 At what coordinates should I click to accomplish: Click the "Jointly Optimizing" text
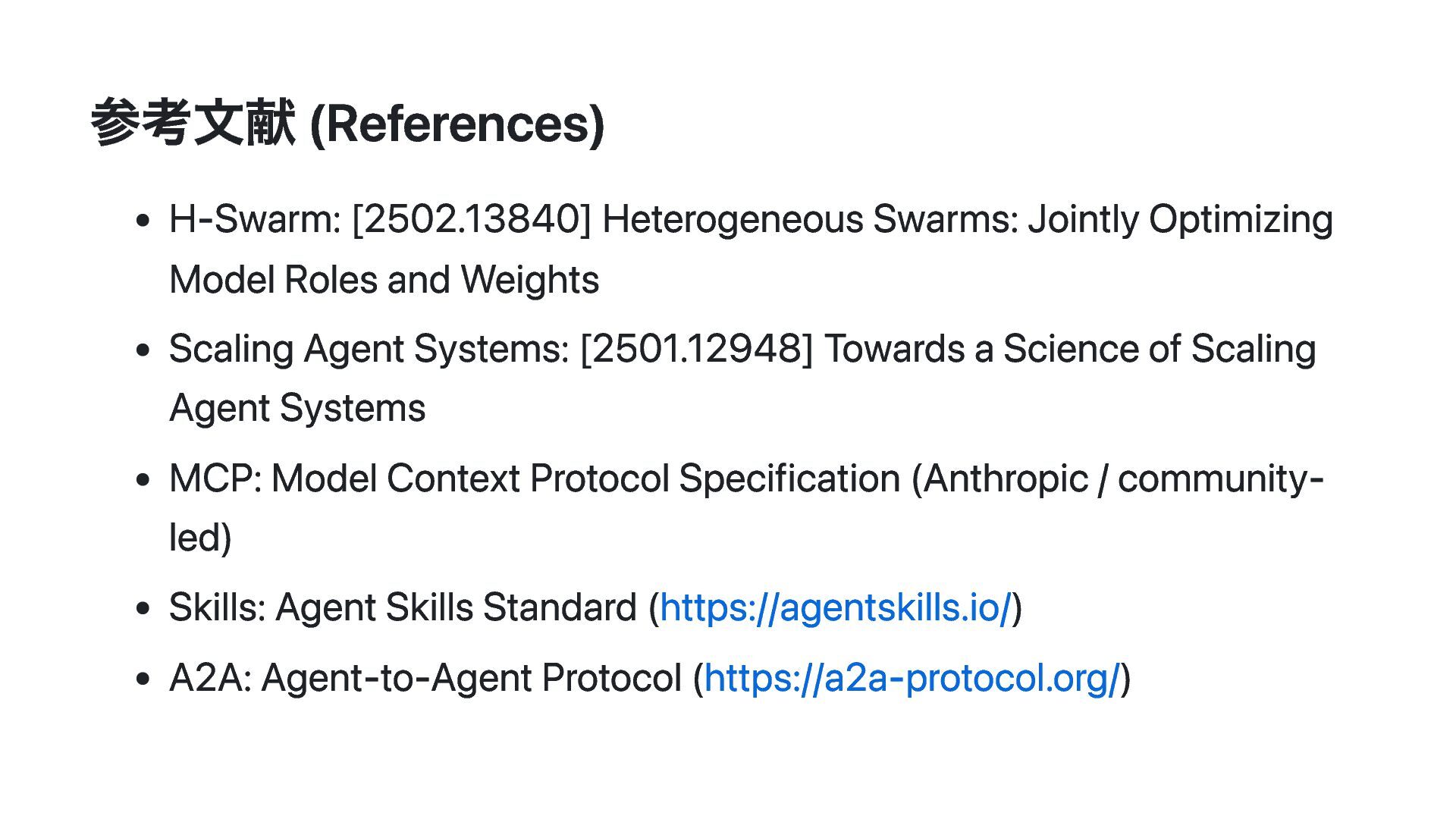click(x=1180, y=220)
